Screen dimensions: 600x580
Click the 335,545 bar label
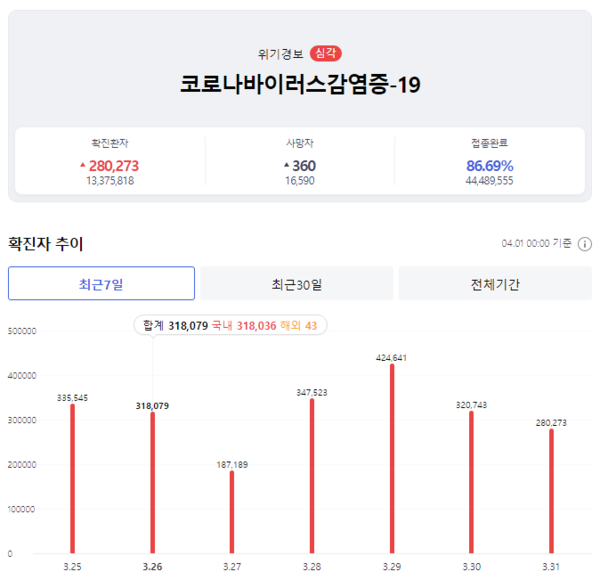click(72, 398)
